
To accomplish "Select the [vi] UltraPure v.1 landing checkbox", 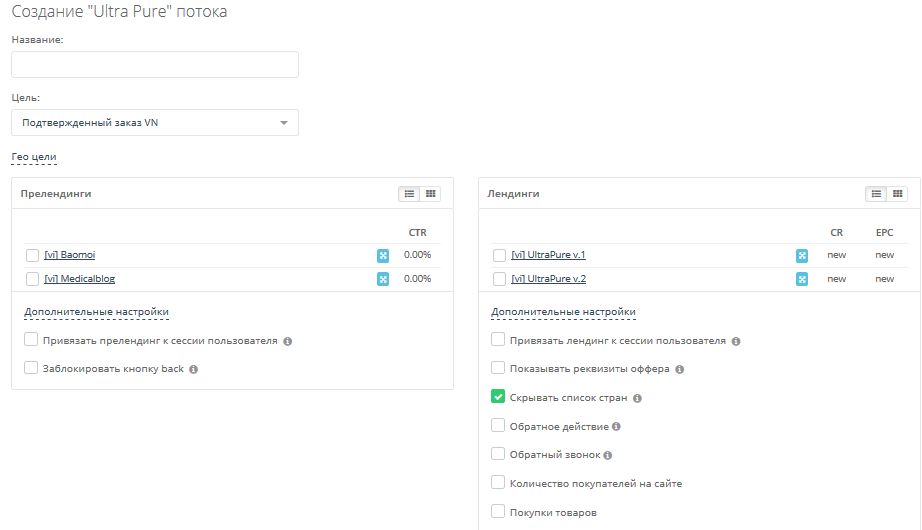I will tap(499, 255).
